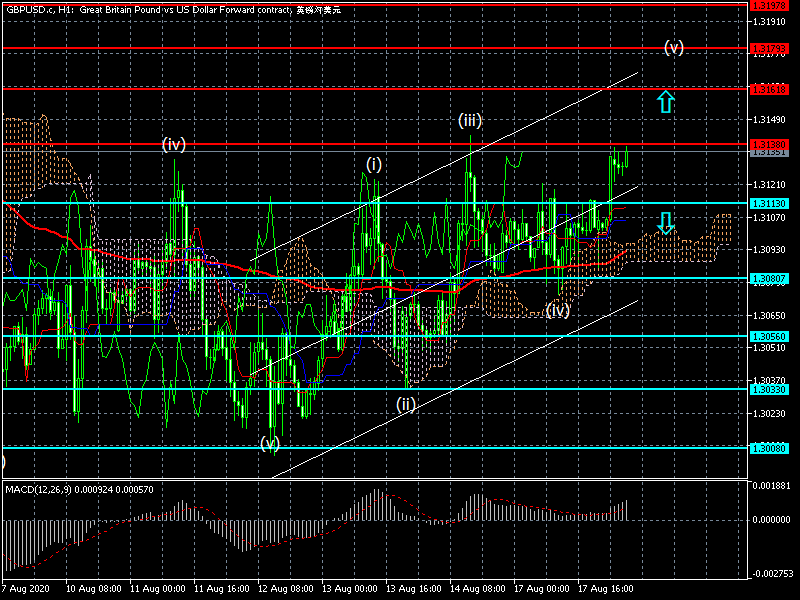Select the (ii) wave label at bottom

pyautogui.click(x=405, y=404)
